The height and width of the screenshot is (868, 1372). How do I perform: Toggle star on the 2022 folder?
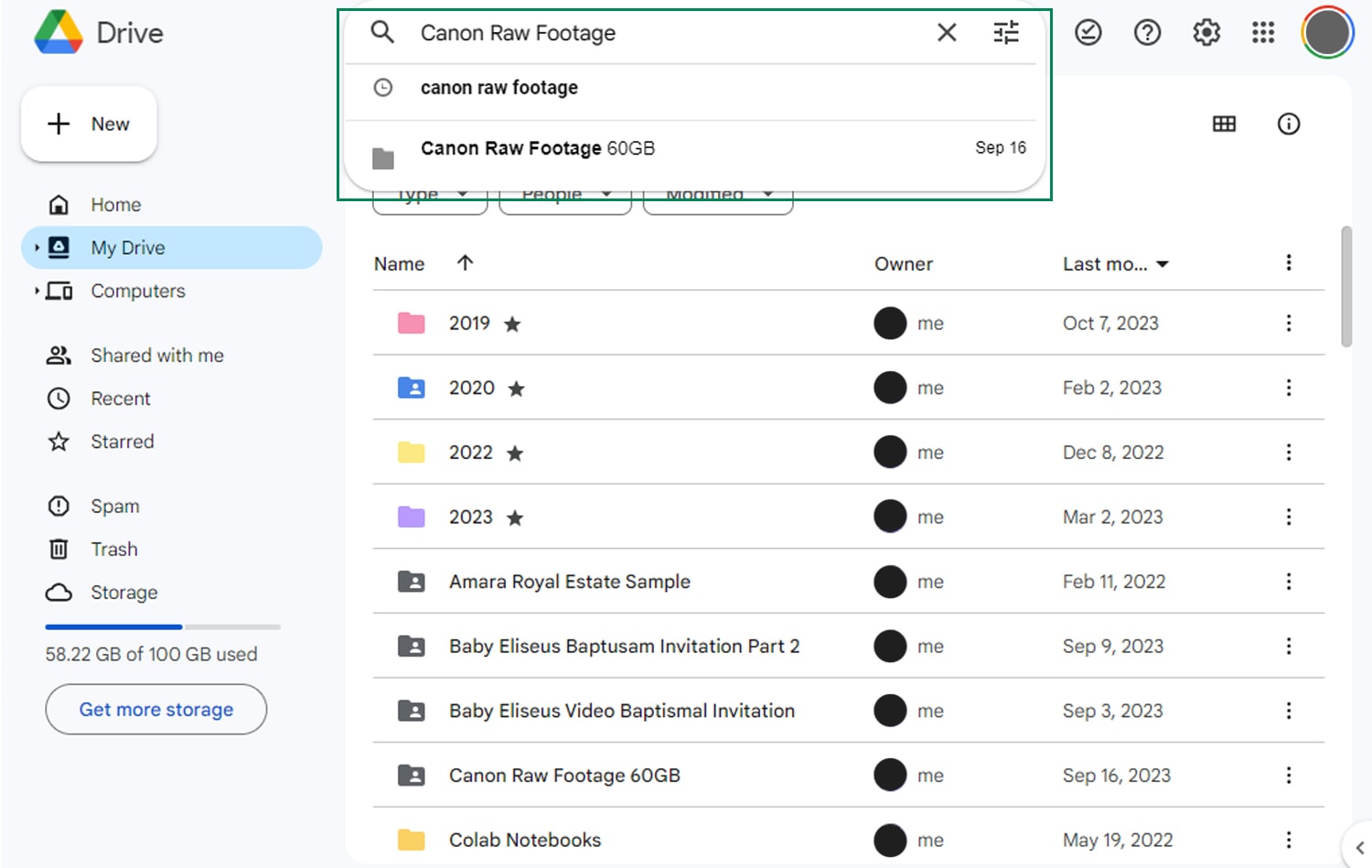click(515, 452)
